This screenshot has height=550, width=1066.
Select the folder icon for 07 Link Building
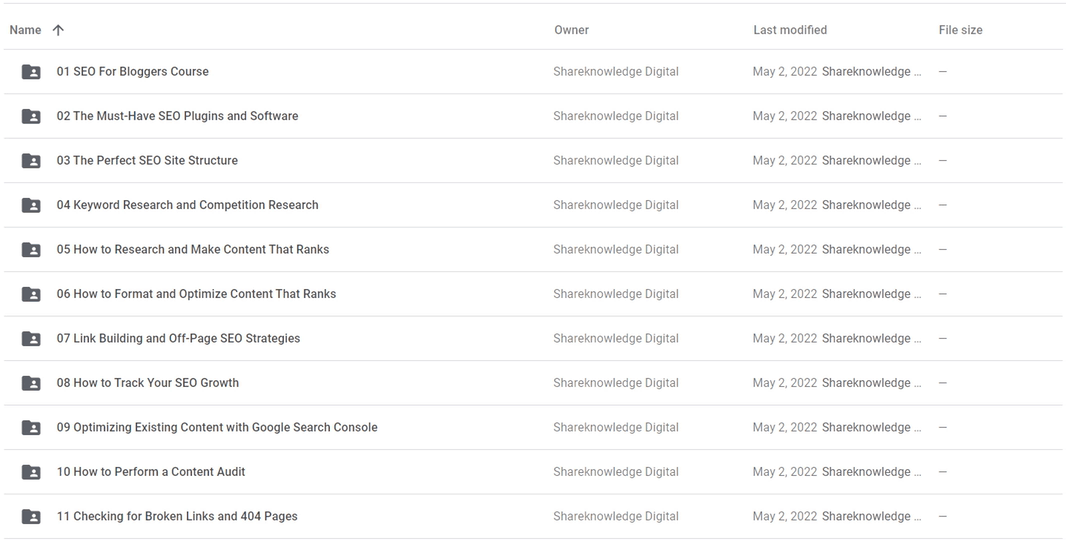[31, 339]
